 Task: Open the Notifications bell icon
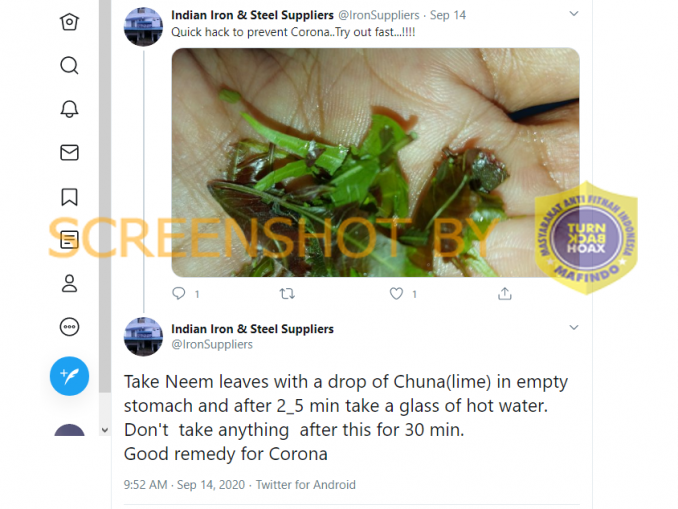pos(69,109)
